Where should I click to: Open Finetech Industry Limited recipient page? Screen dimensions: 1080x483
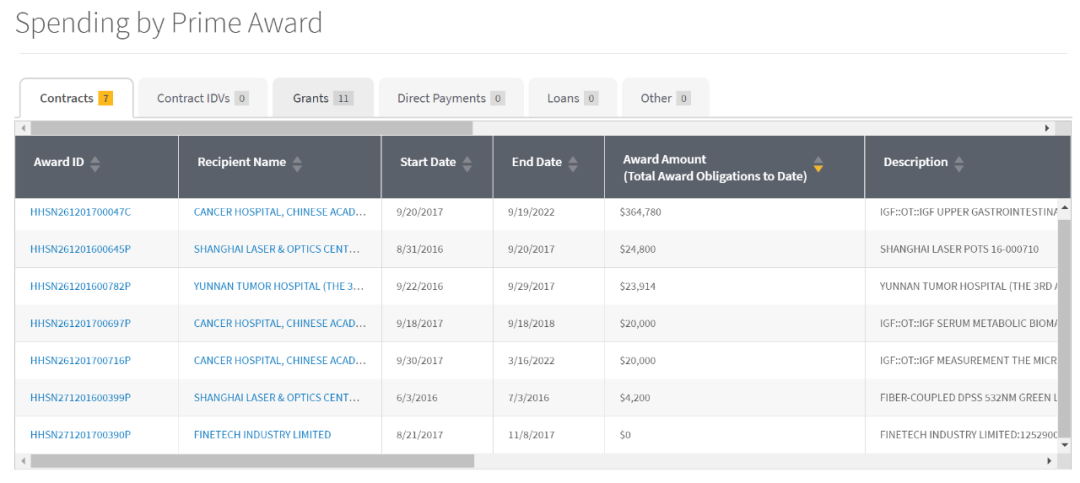pos(262,435)
